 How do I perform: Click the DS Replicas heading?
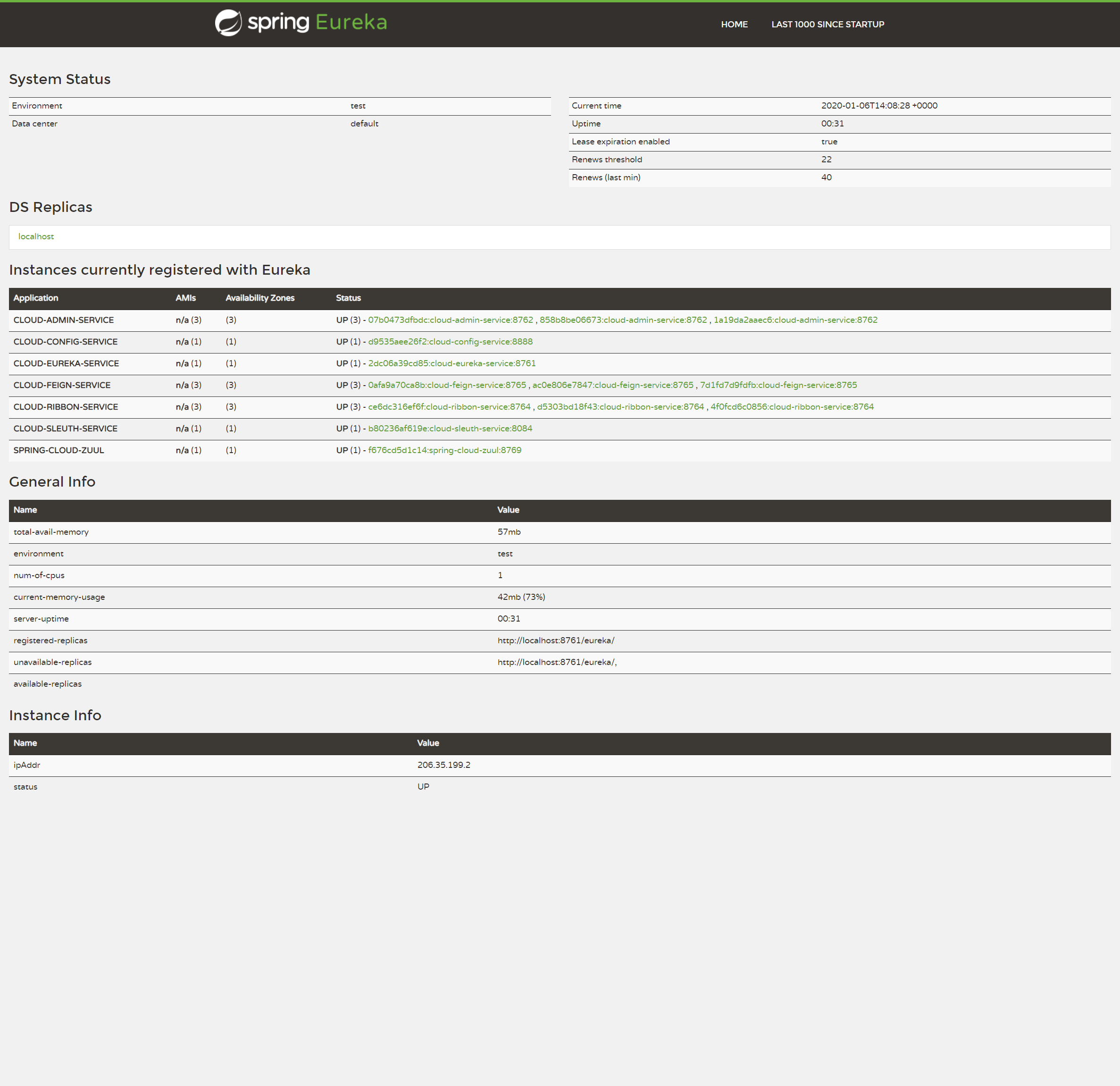click(51, 208)
